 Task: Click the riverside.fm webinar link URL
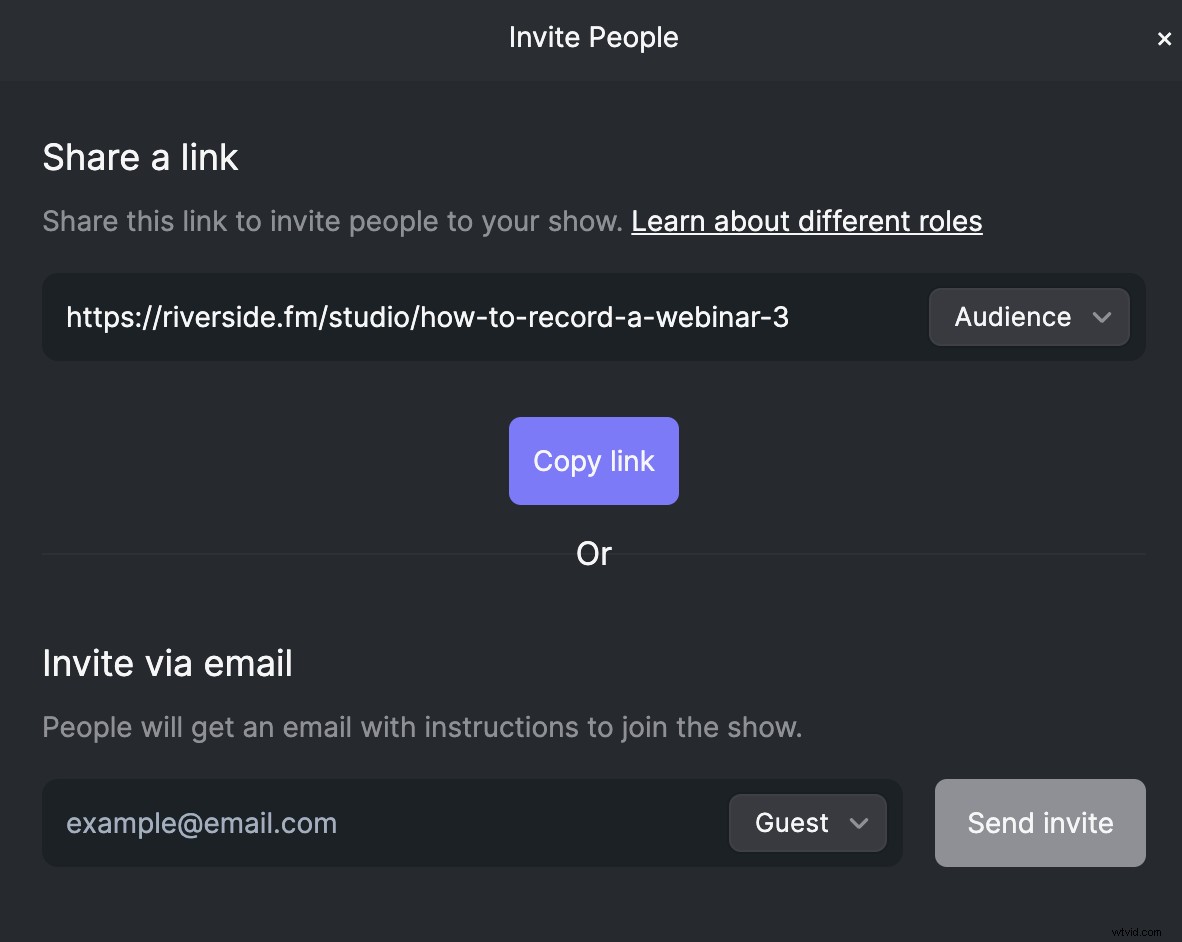coord(427,317)
